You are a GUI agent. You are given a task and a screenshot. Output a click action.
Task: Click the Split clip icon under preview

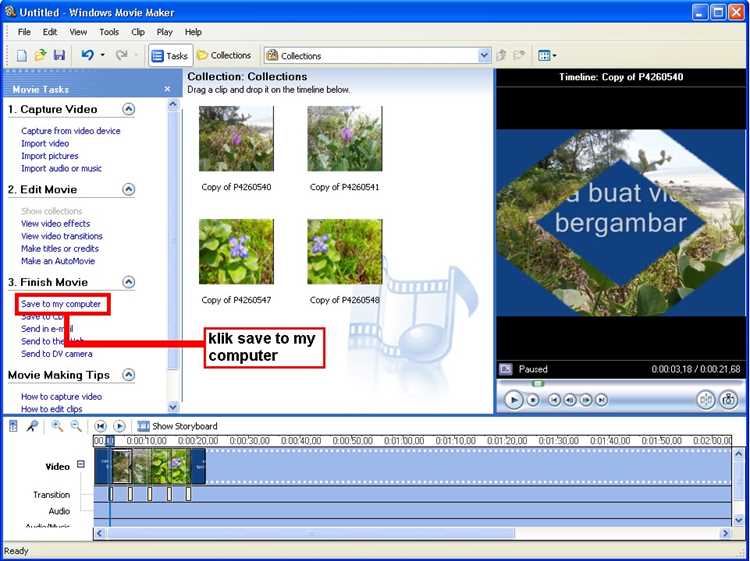[x=706, y=399]
